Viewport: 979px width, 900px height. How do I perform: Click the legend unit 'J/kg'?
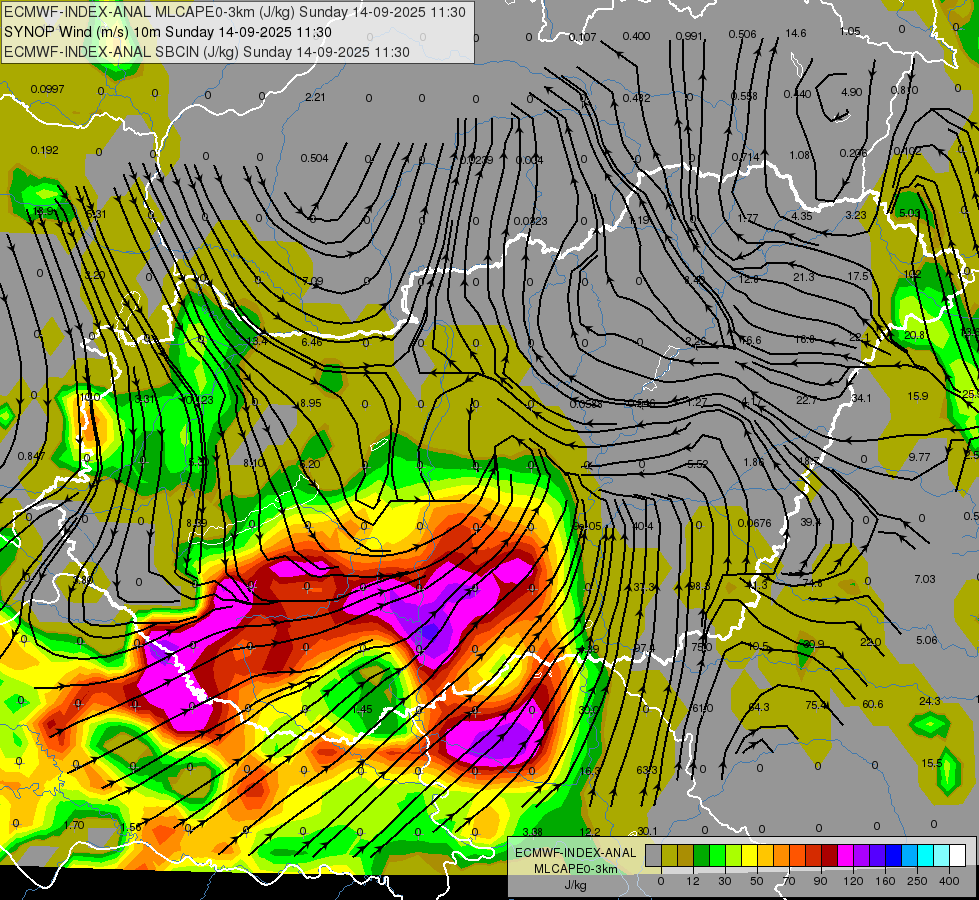[x=575, y=885]
